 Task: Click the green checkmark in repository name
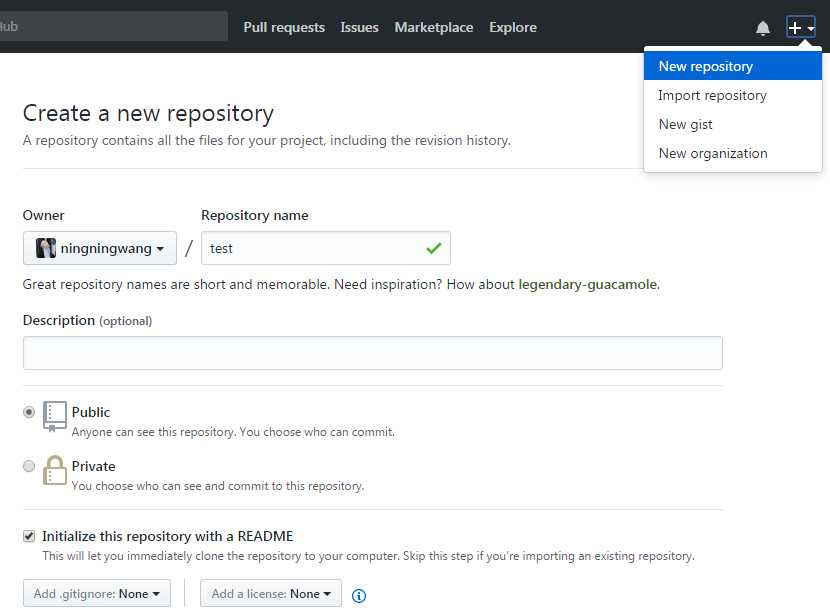[x=434, y=248]
